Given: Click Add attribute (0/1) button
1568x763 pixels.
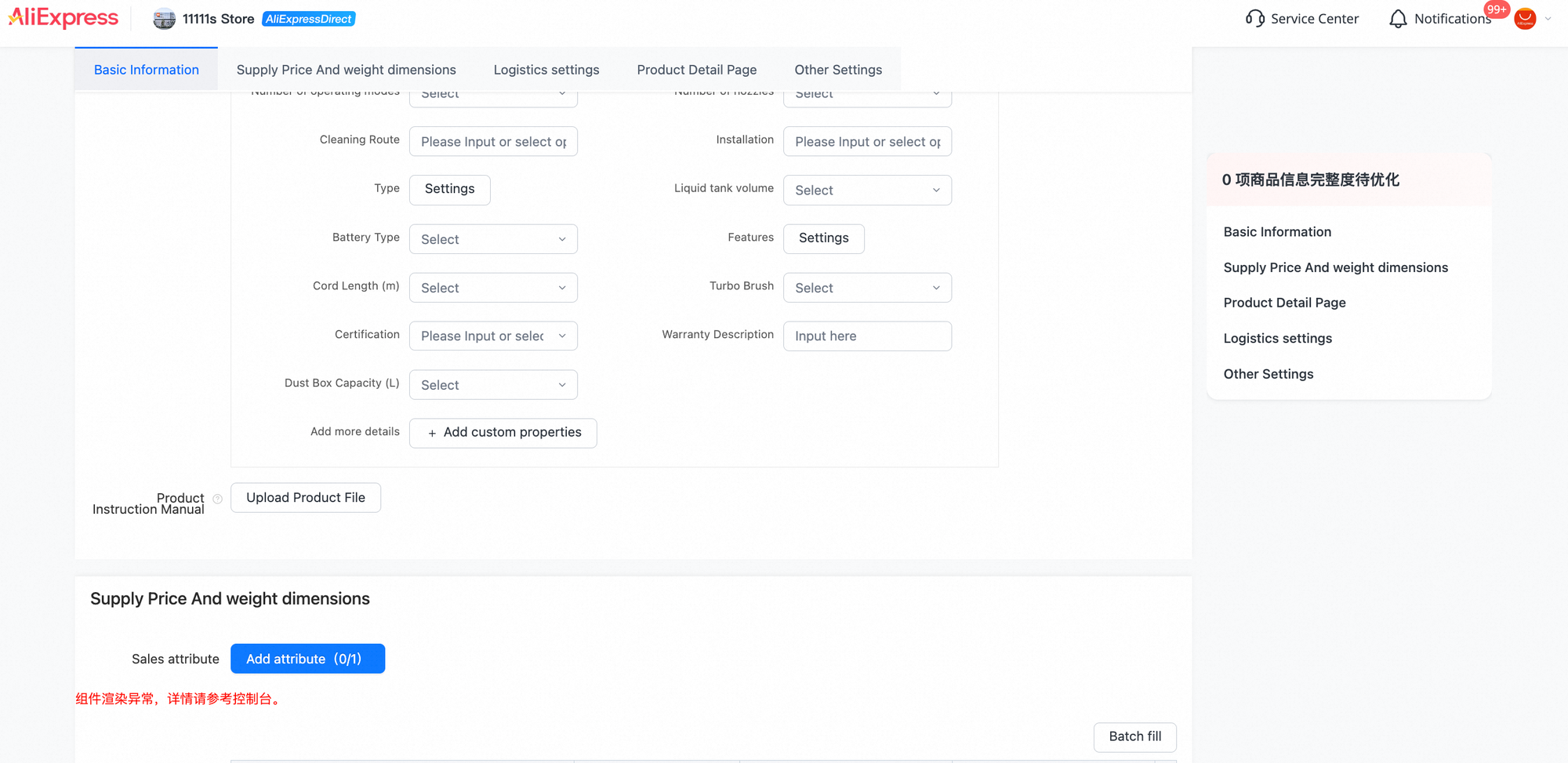Looking at the screenshot, I should tap(307, 659).
